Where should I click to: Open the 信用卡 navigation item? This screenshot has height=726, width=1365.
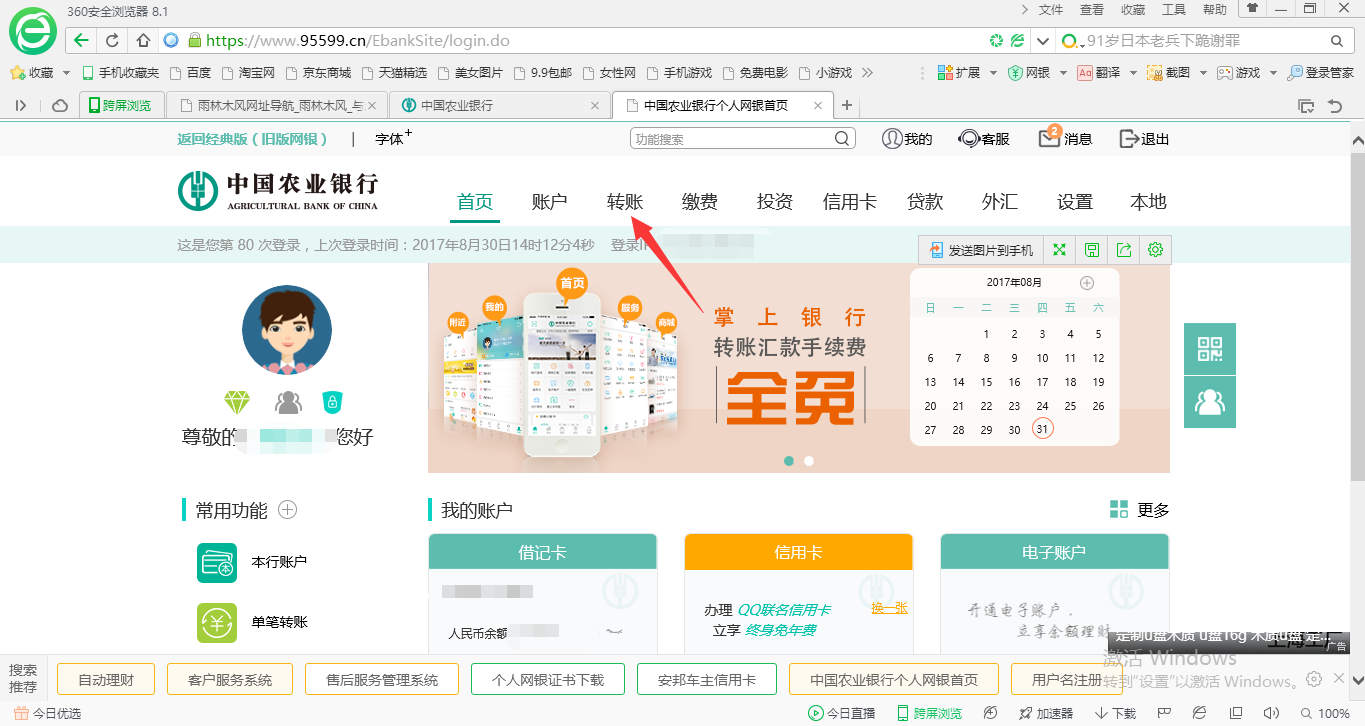click(x=850, y=202)
